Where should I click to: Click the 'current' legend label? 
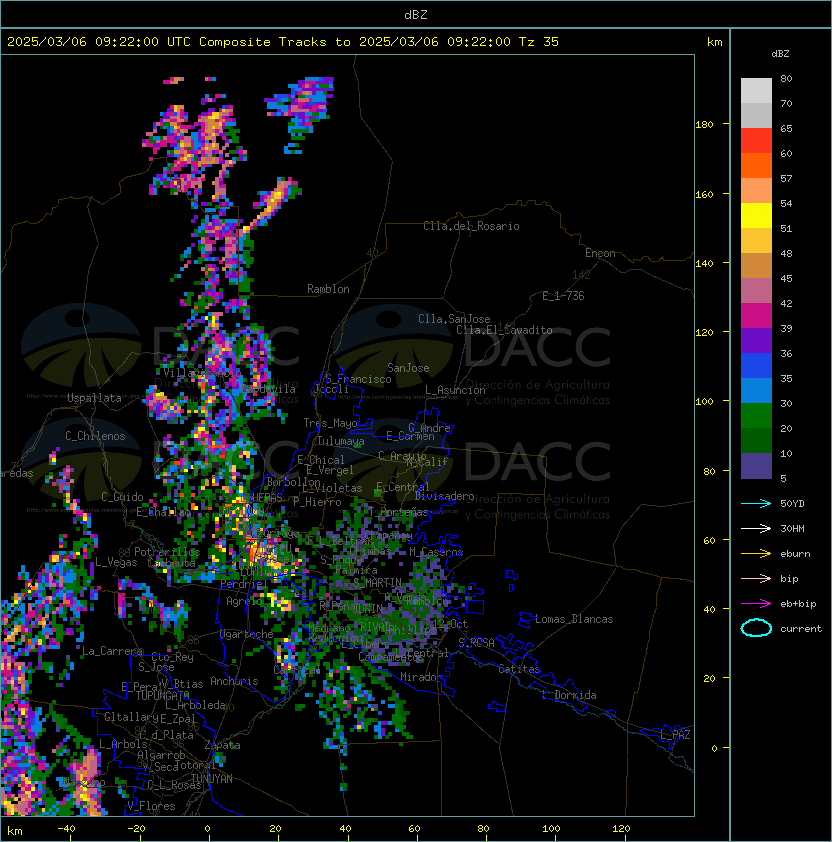pyautogui.click(x=801, y=629)
